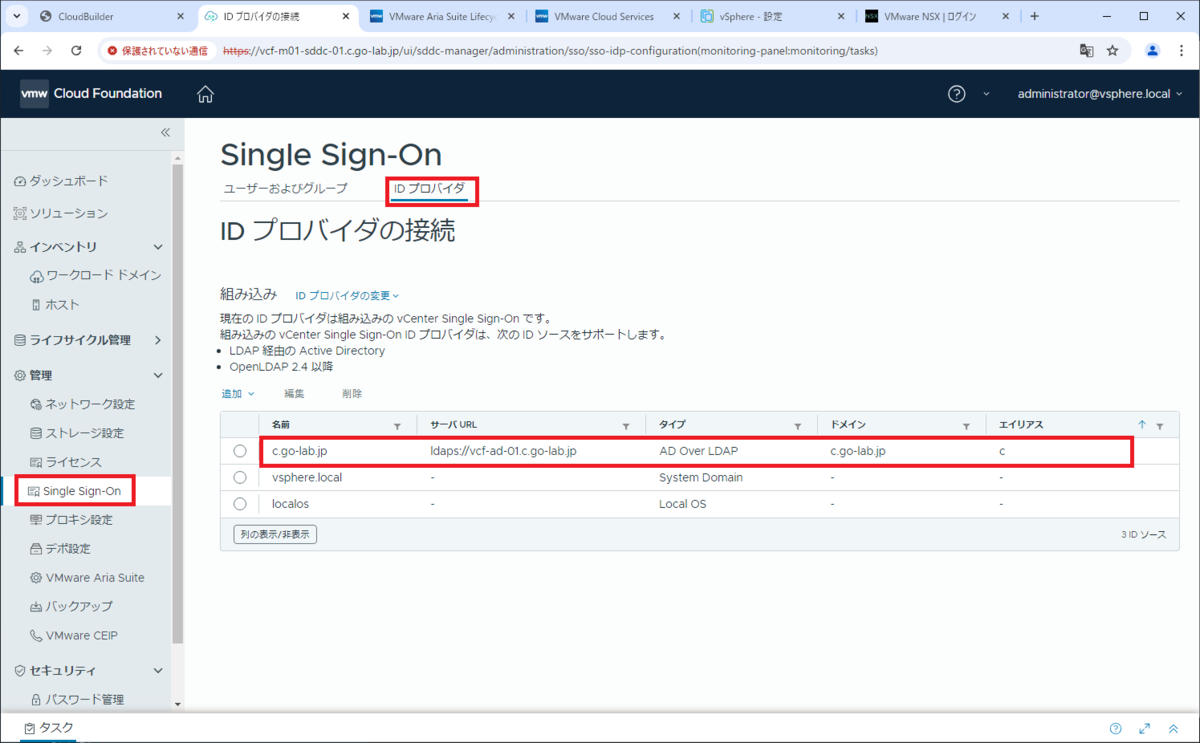Screen dimensions: 1200x743
Task: Click 列の表示/非表示 button
Action: [x=275, y=534]
